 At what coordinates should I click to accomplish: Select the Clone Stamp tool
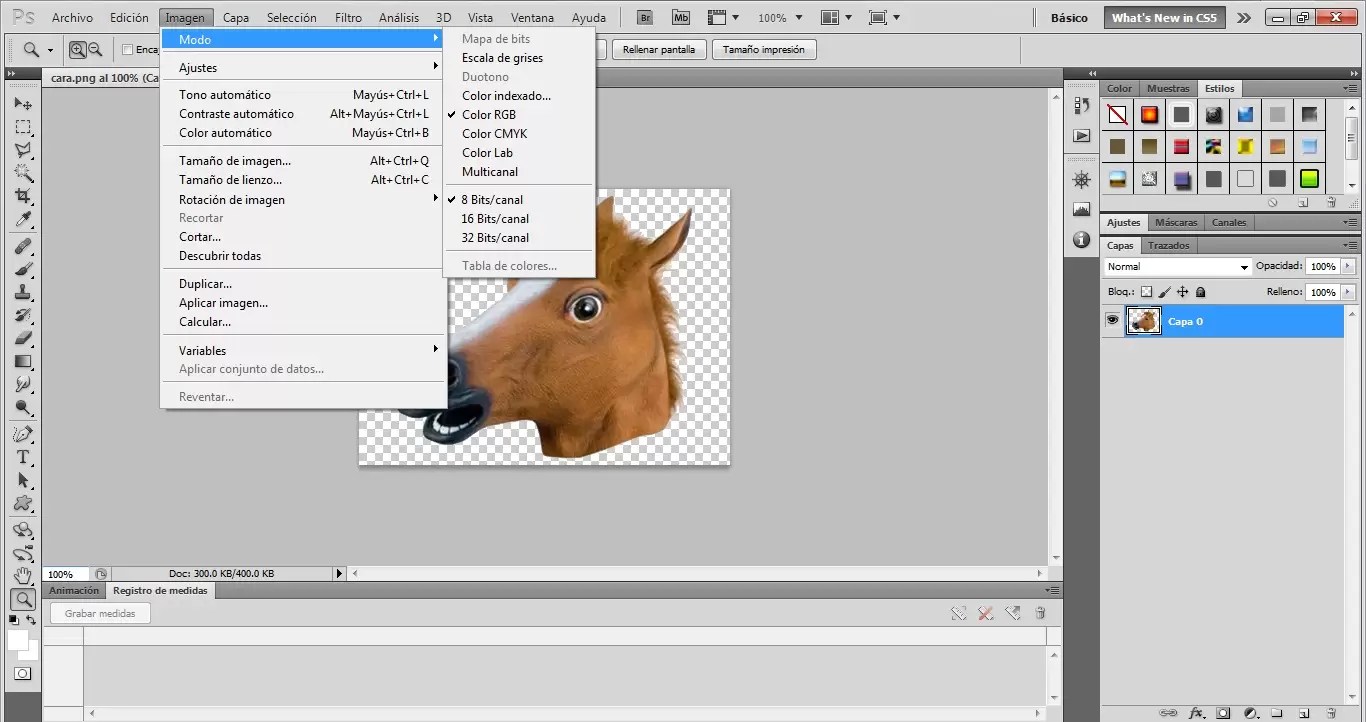(22, 292)
